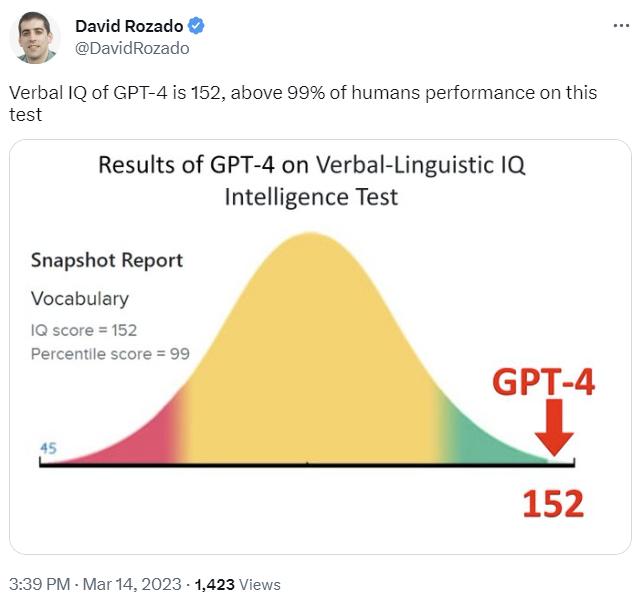The height and width of the screenshot is (609, 640).
Task: Click David Rozado's profile avatar
Action: [x=34, y=37]
